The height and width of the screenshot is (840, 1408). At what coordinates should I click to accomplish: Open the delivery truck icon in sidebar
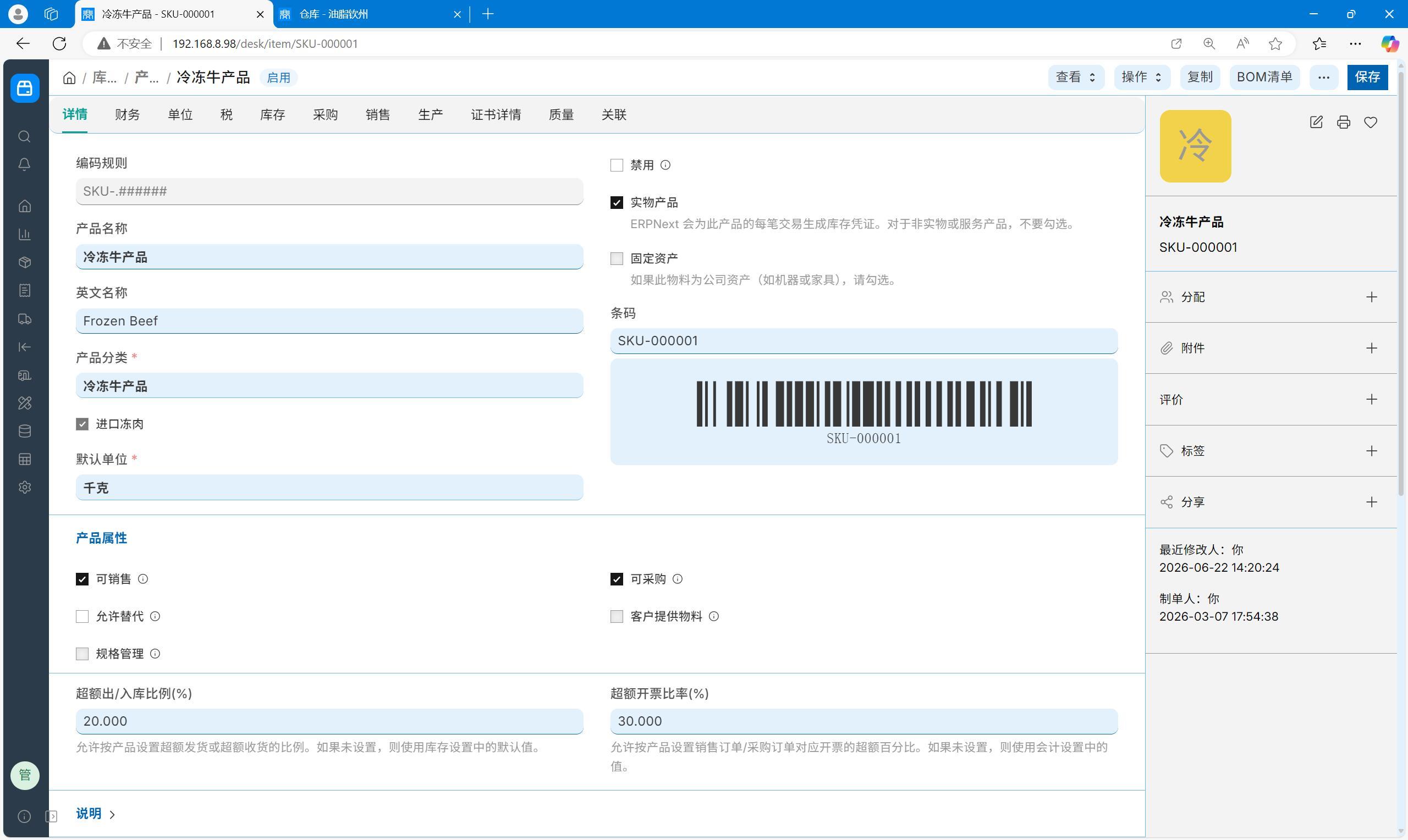[x=24, y=319]
